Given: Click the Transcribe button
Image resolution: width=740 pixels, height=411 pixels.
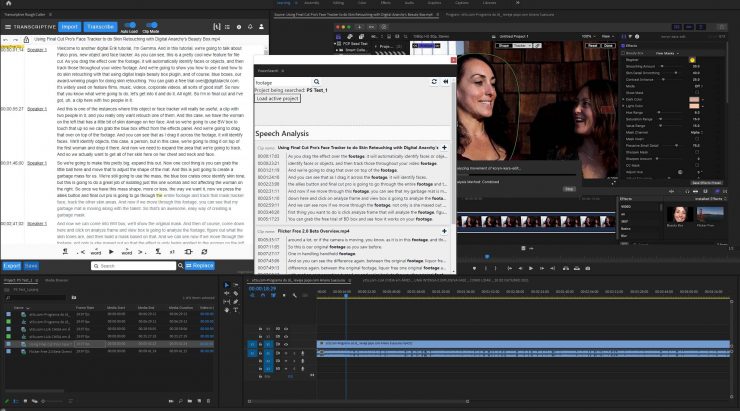Looking at the screenshot, I should (100, 26).
